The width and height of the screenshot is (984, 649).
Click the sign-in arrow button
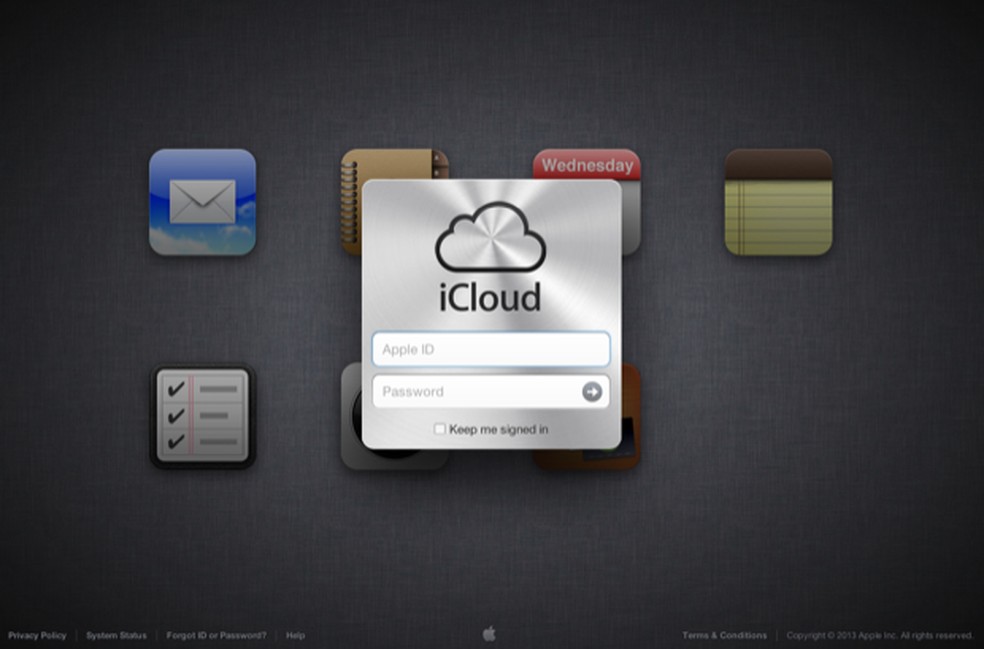(x=593, y=391)
